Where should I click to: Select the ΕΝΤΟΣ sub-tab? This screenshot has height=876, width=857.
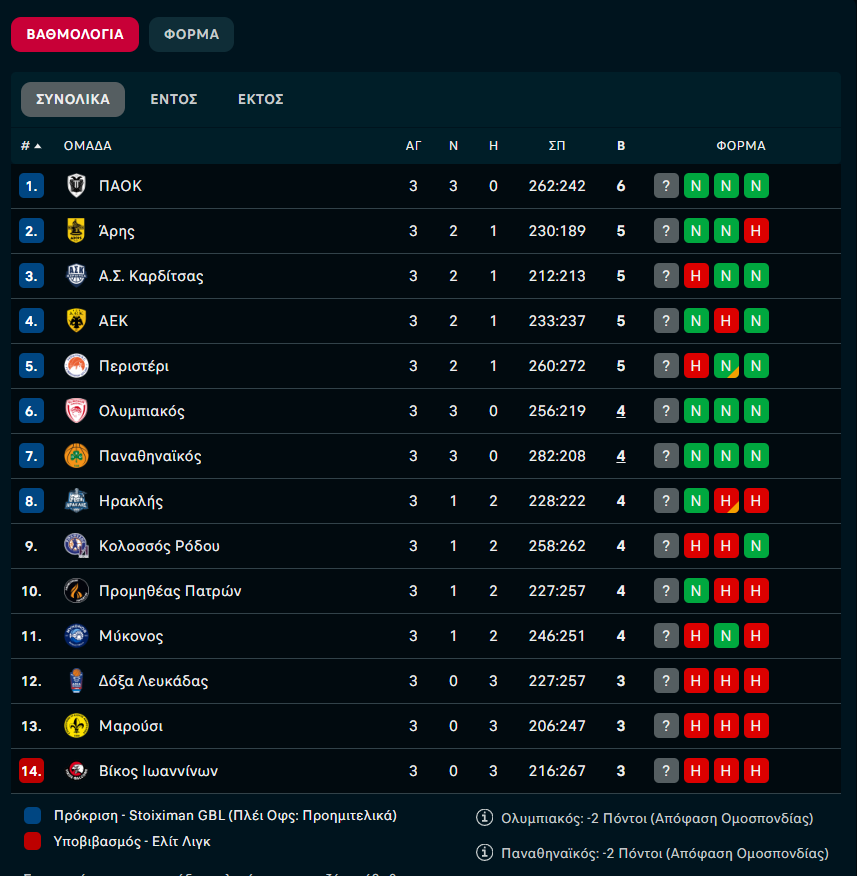tap(174, 99)
